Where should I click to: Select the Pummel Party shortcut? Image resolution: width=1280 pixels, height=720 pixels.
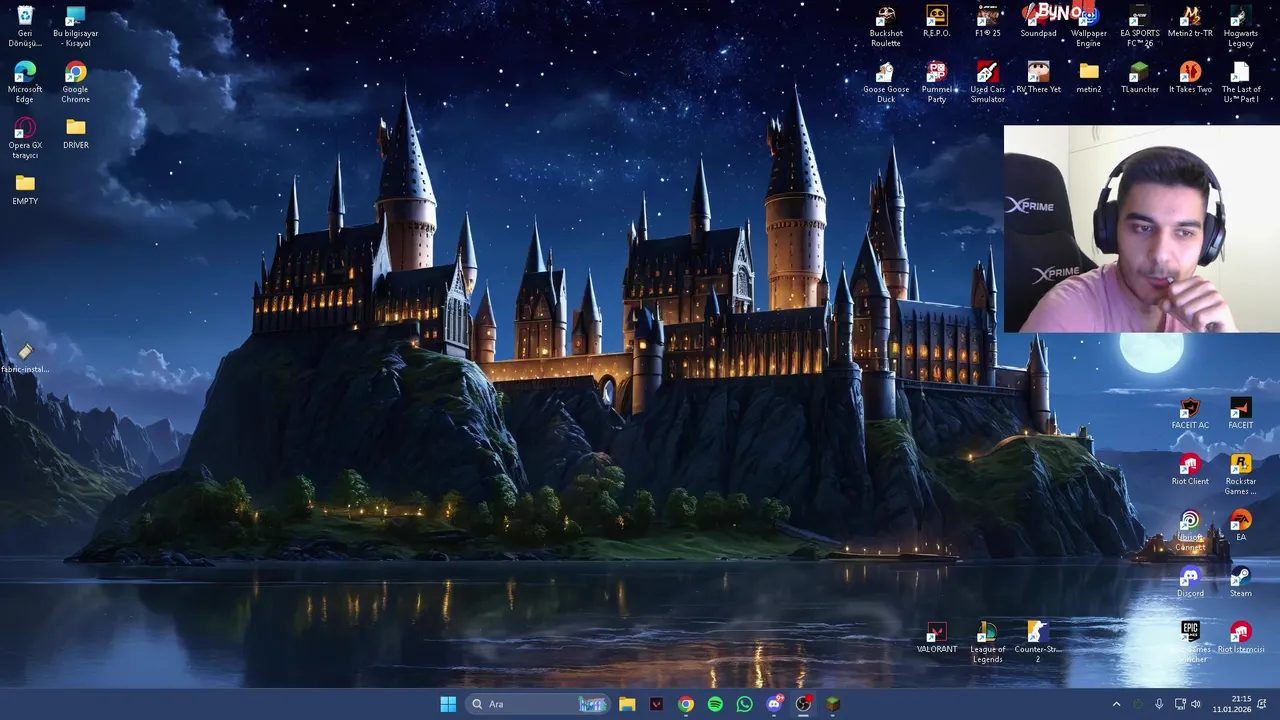936,82
